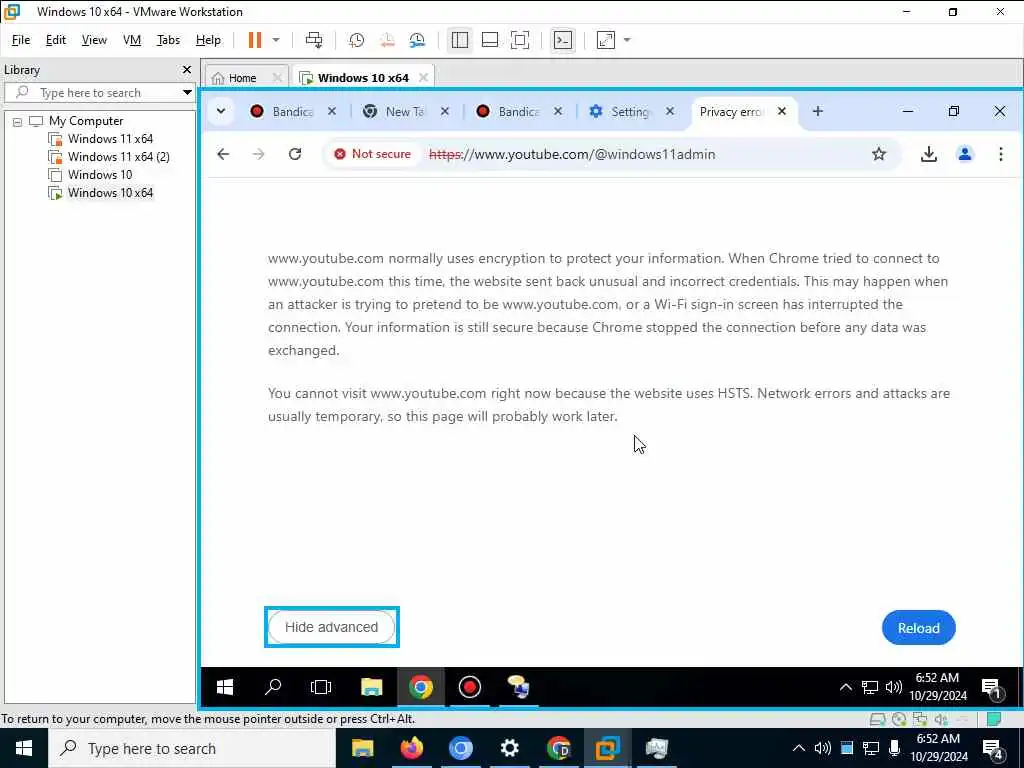Bookmark this page with the star icon

(x=879, y=154)
